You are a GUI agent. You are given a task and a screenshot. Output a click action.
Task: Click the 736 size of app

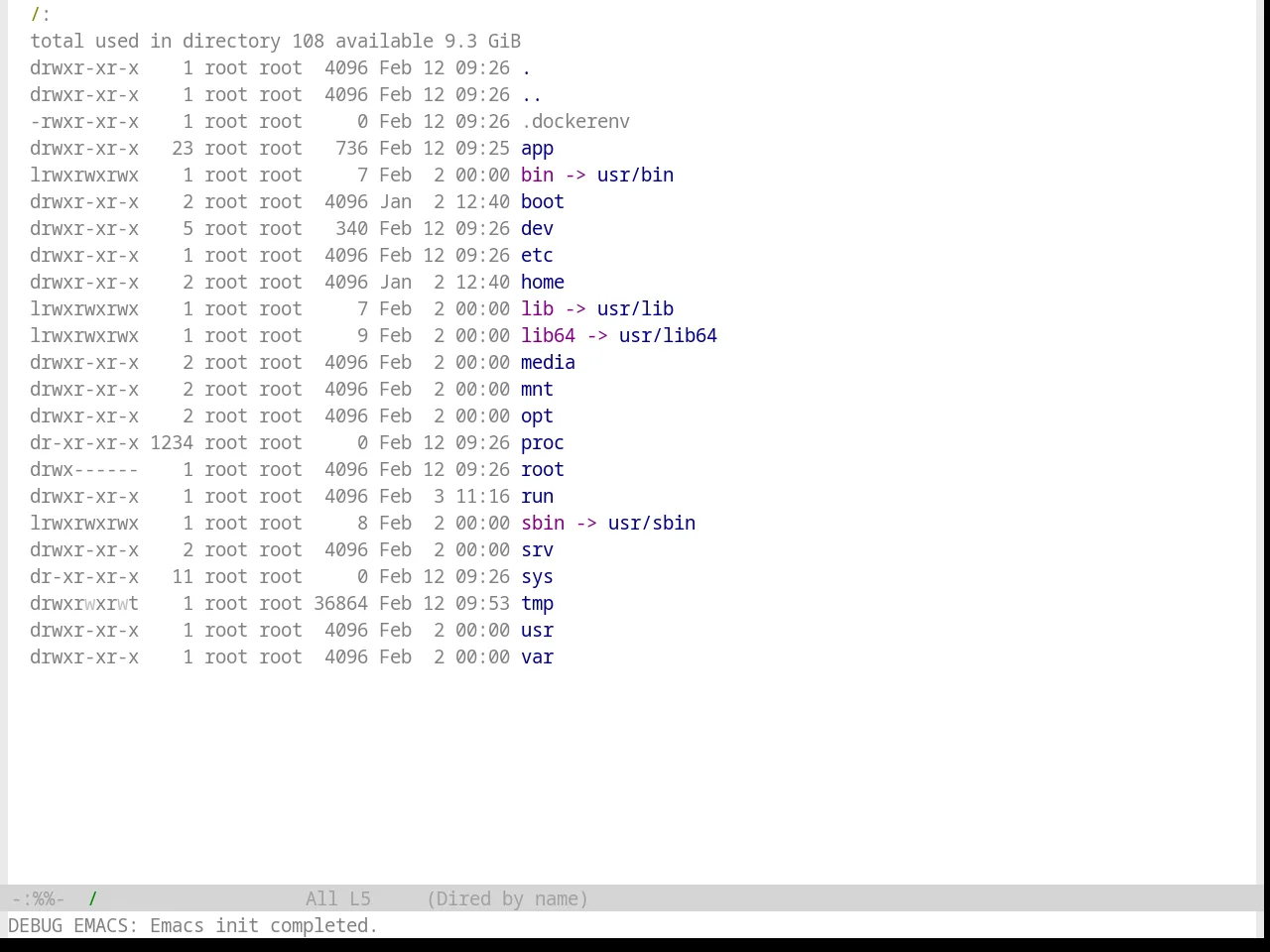tap(351, 149)
